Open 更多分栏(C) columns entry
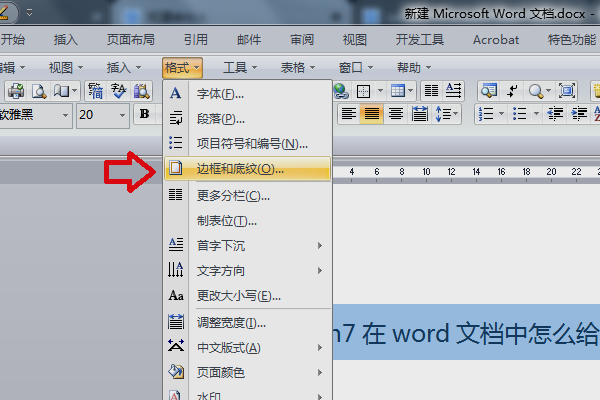The height and width of the screenshot is (400, 600). (x=247, y=196)
